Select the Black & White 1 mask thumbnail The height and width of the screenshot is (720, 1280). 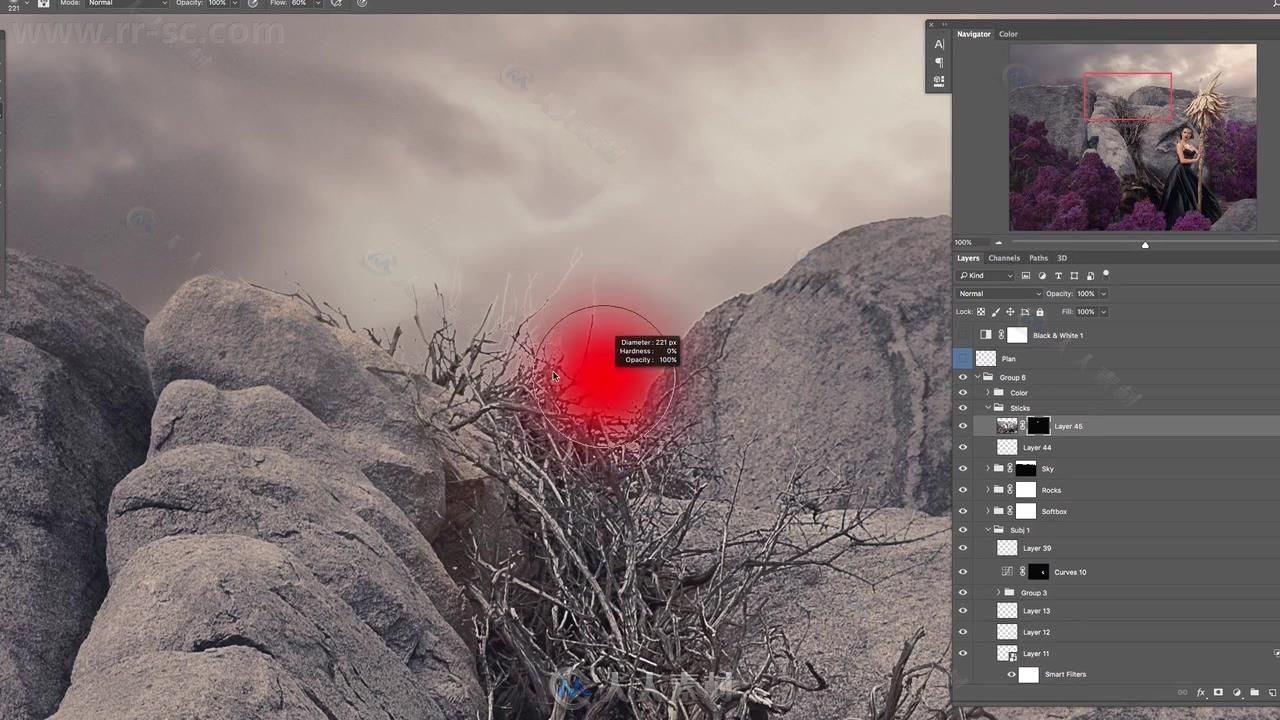(x=1017, y=335)
